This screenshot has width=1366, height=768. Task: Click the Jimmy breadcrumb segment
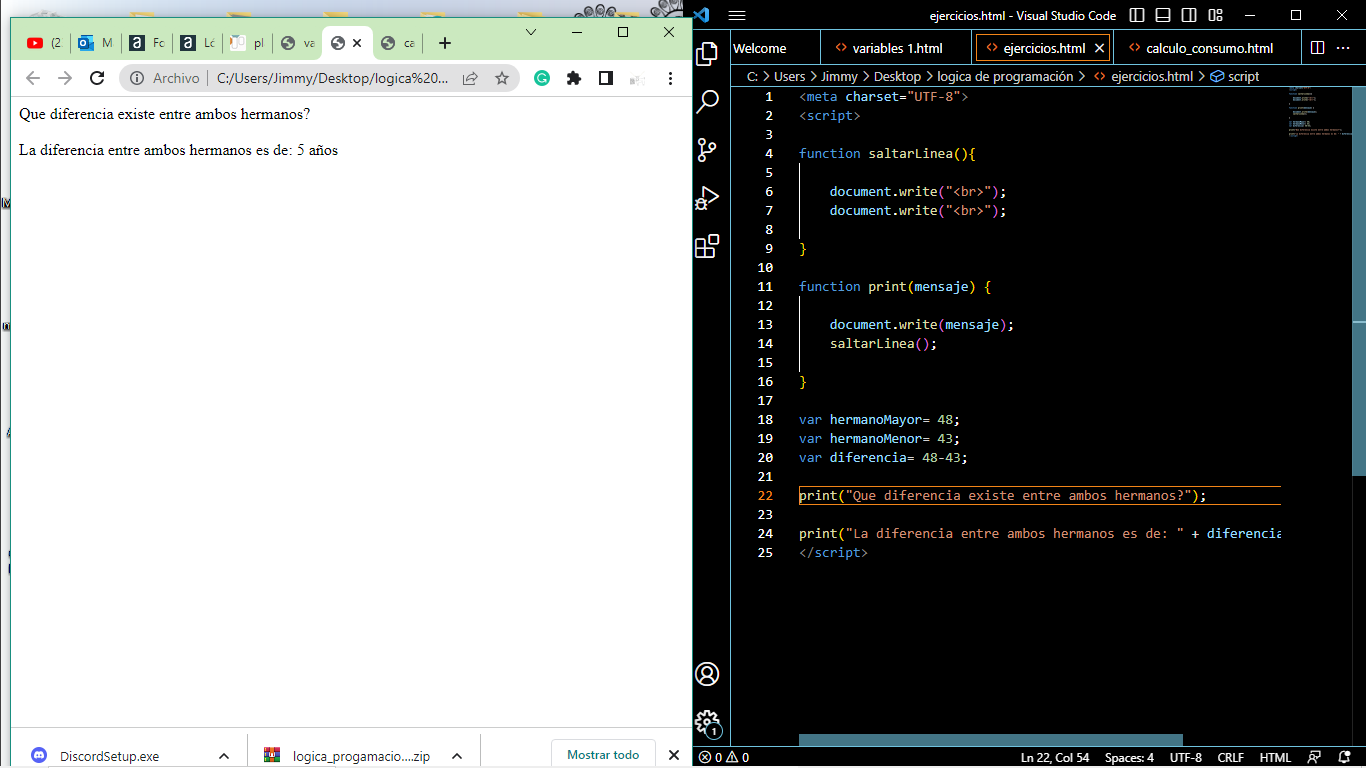pos(839,76)
